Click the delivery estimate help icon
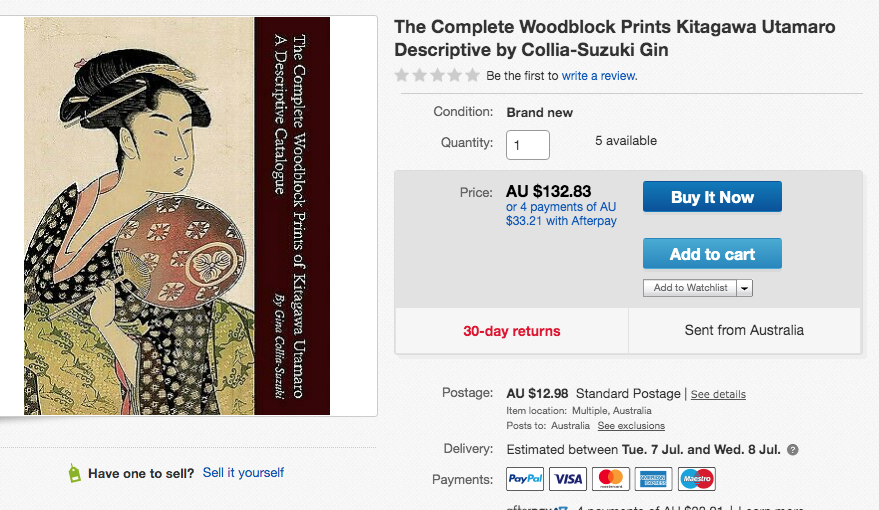 [x=793, y=450]
